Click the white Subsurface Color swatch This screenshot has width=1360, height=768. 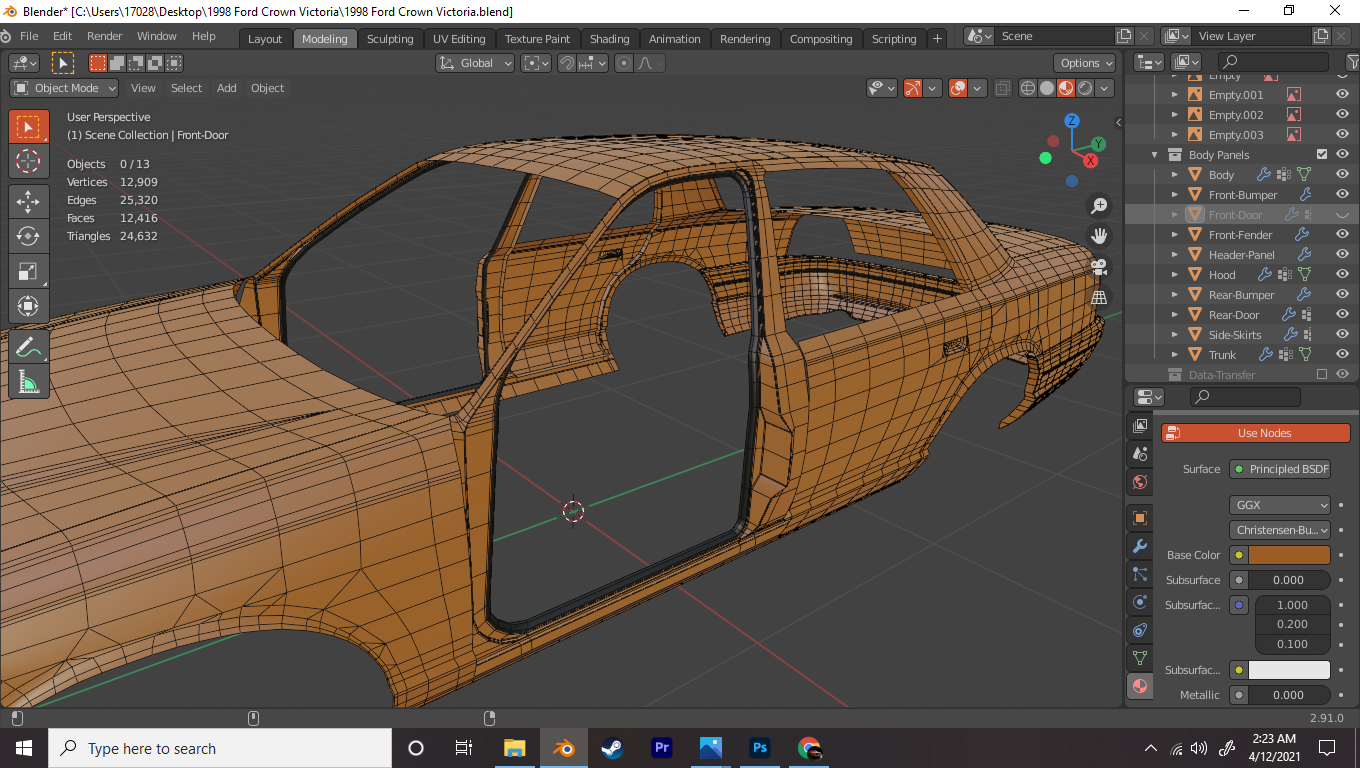pos(1290,670)
